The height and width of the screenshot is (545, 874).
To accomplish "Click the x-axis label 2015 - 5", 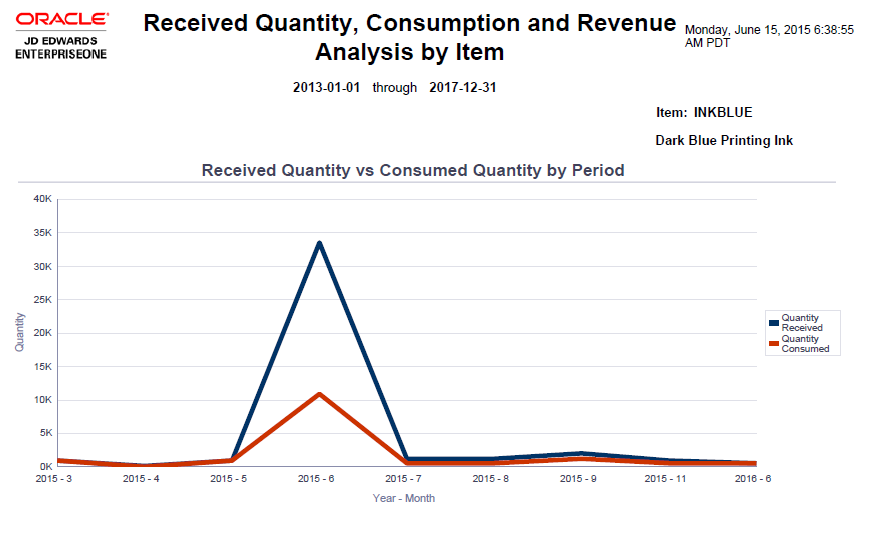I will 229,479.
